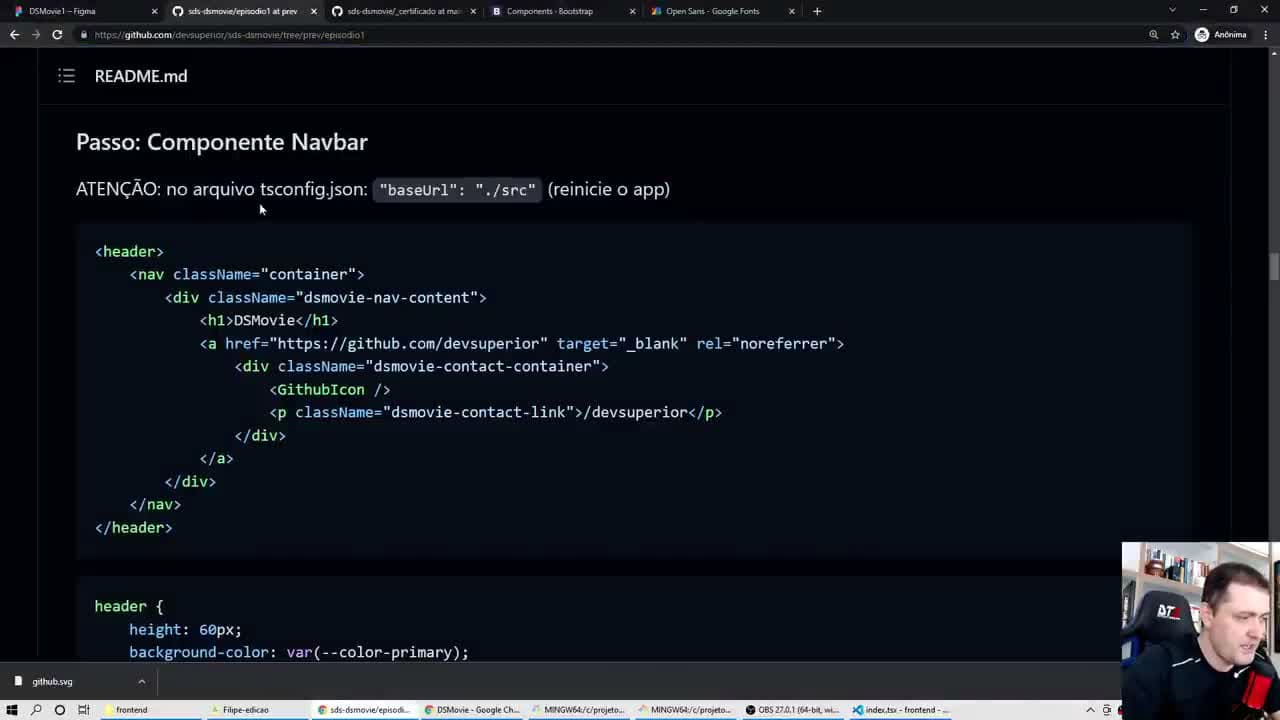Open Windows taskbar search
The width and height of the screenshot is (1280, 720).
coord(36,710)
